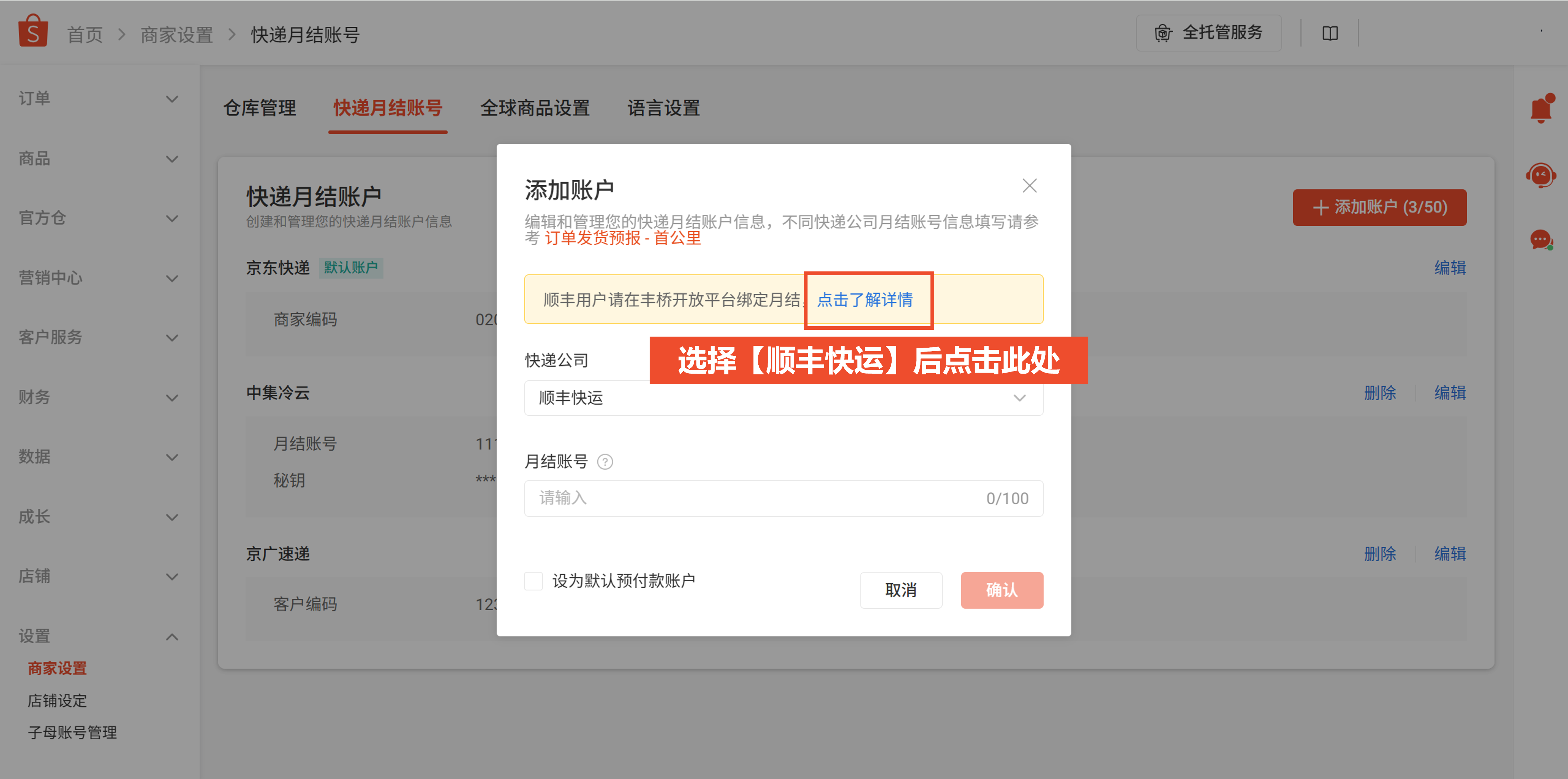Collapse the 设置 sidebar menu
This screenshot has height=779, width=1568.
tap(99, 637)
